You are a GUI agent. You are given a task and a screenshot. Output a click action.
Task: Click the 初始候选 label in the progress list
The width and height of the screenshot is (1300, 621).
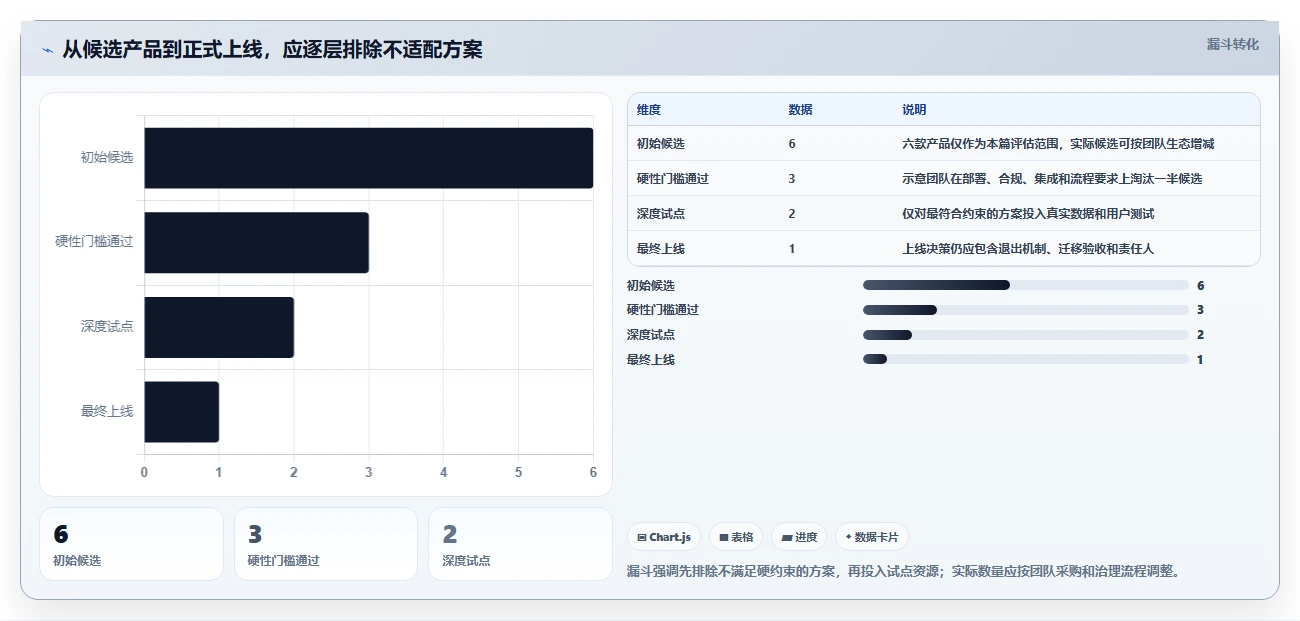pos(651,286)
